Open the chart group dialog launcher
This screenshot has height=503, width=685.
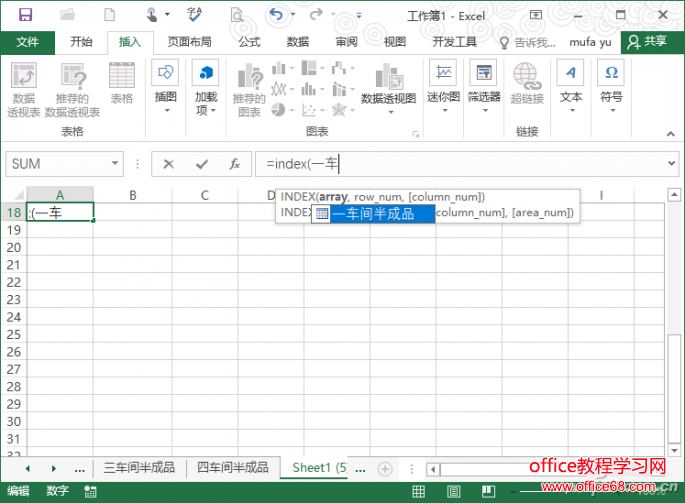pyautogui.click(x=415, y=134)
